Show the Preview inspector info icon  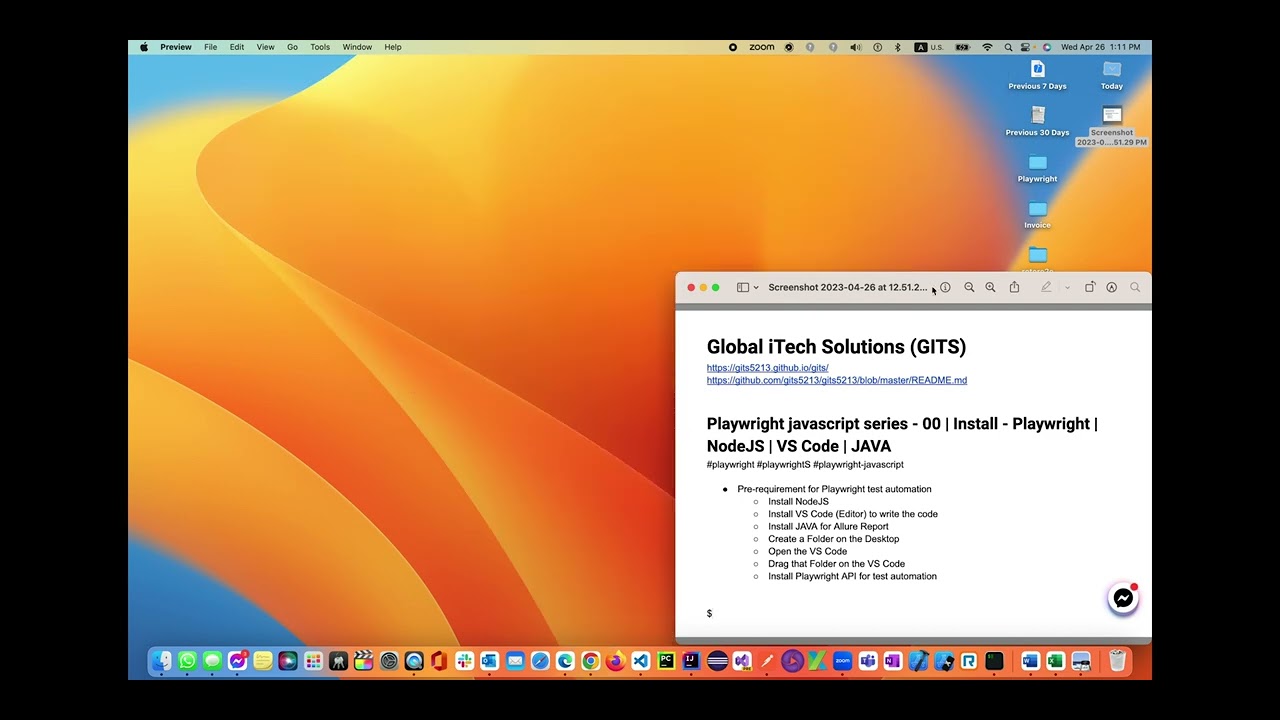tap(945, 287)
